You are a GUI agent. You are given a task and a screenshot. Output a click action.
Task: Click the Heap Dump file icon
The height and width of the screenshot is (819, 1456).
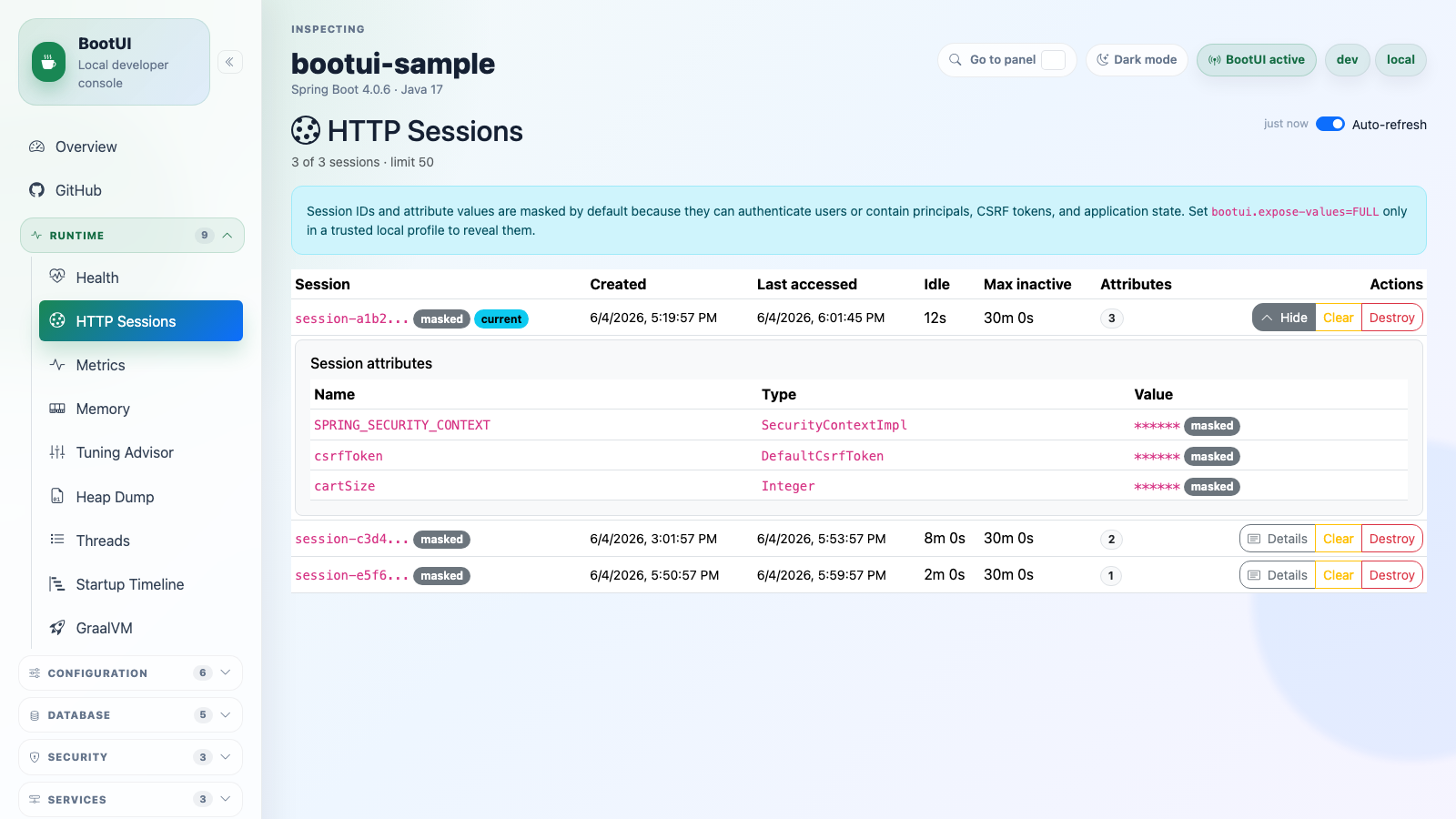[57, 496]
